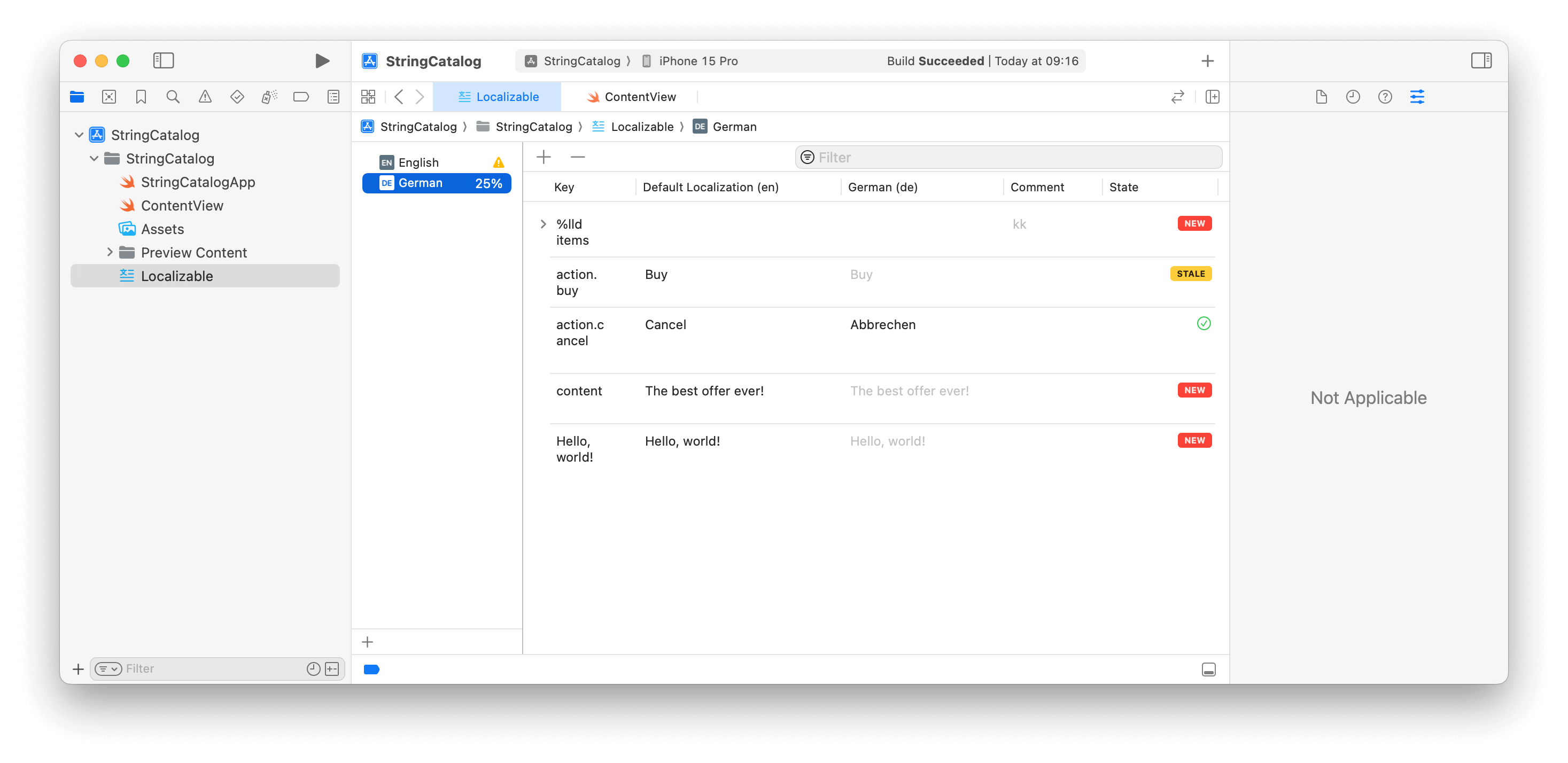The image size is (1568, 763).
Task: Open the navigator filter options dropdown
Action: point(108,668)
